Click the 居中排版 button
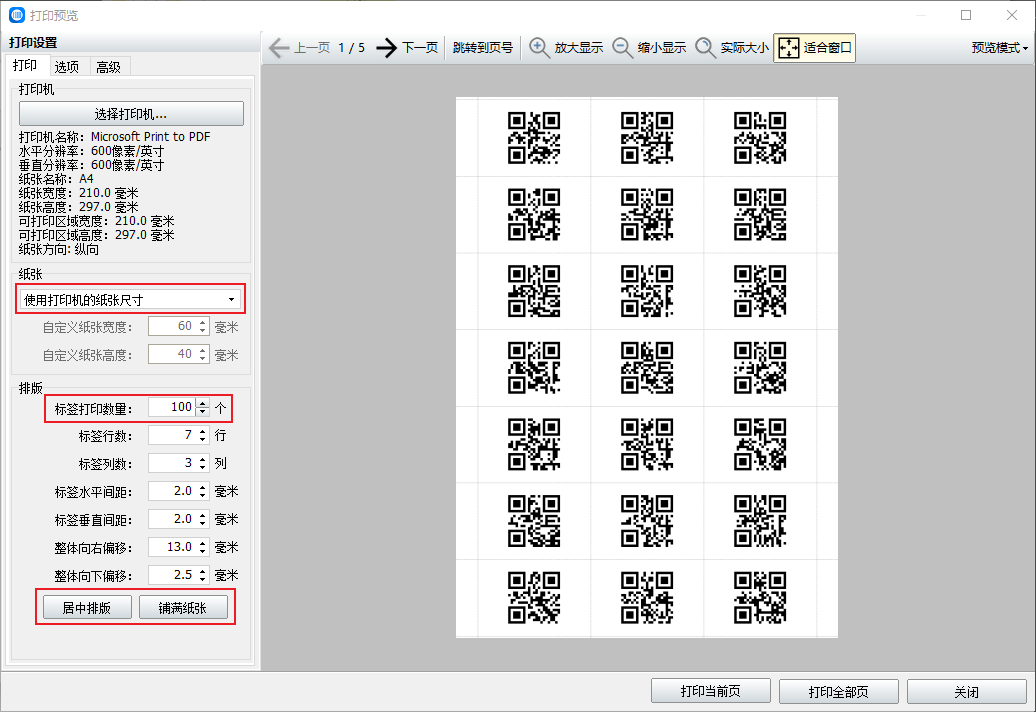This screenshot has height=712, width=1036. (x=87, y=608)
